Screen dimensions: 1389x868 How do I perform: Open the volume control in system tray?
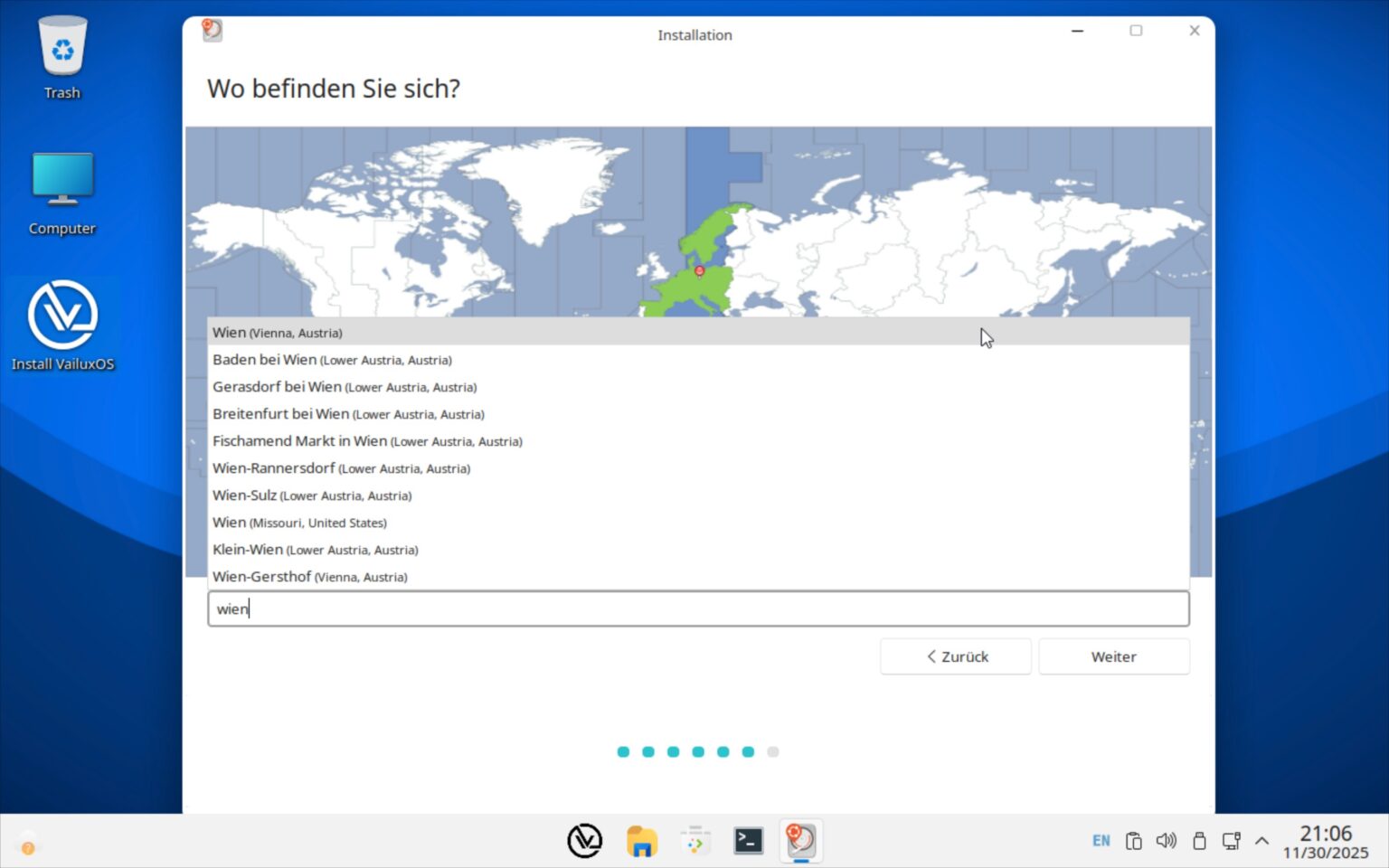pos(1166,841)
